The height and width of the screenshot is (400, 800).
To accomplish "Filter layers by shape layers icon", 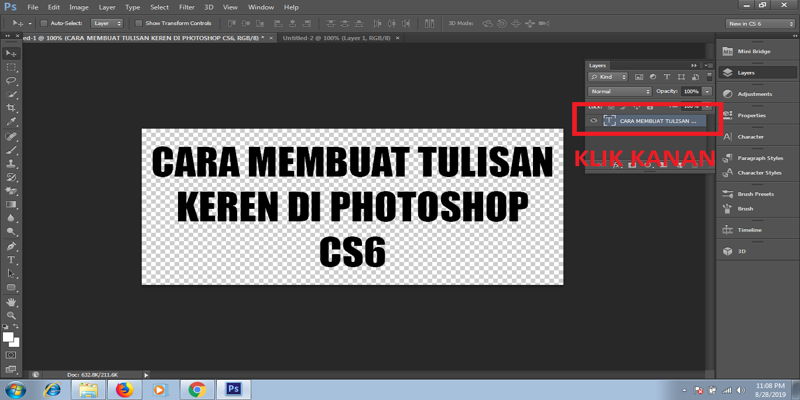I will (x=681, y=77).
